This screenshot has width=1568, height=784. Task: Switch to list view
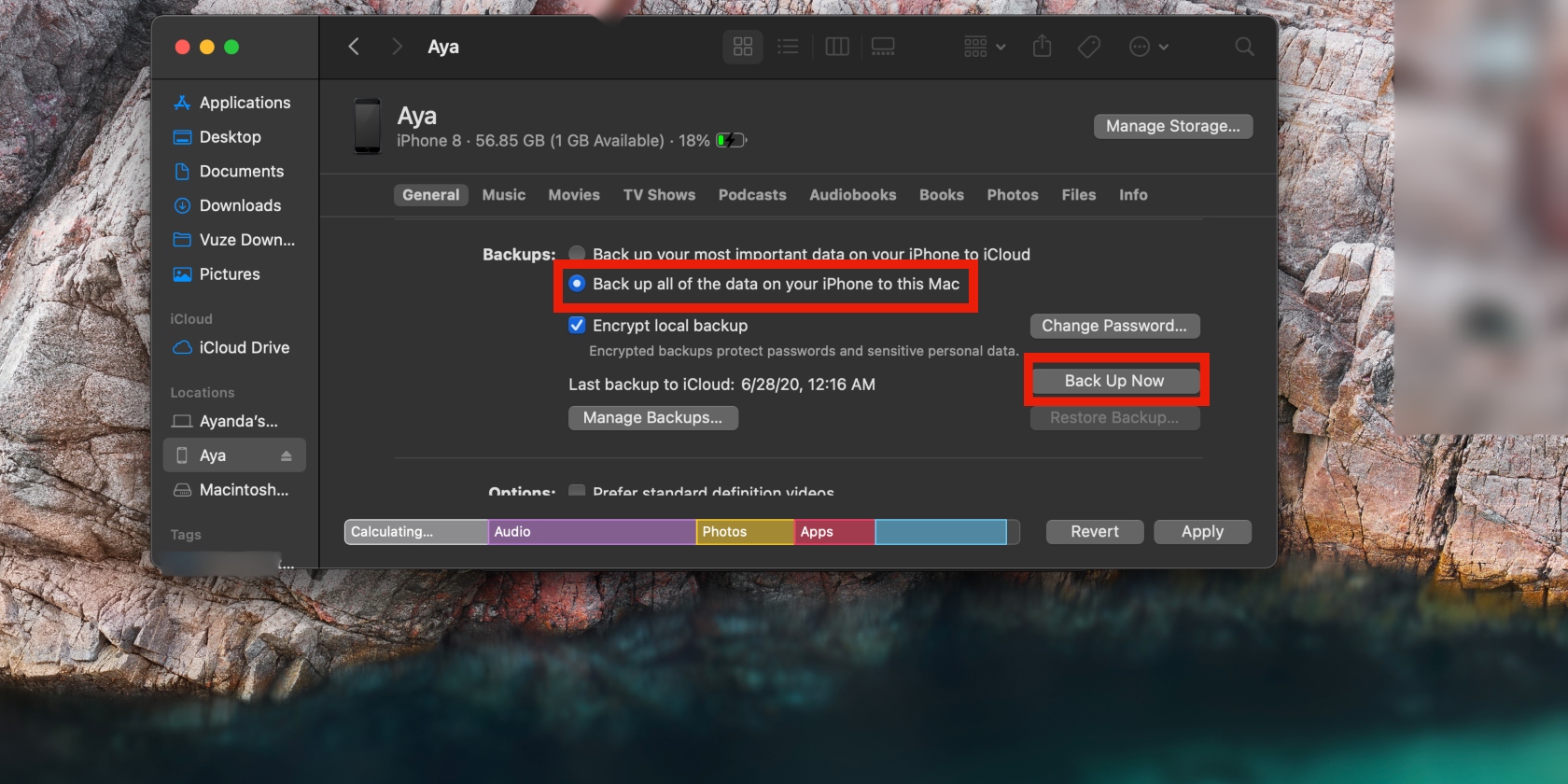[x=788, y=47]
